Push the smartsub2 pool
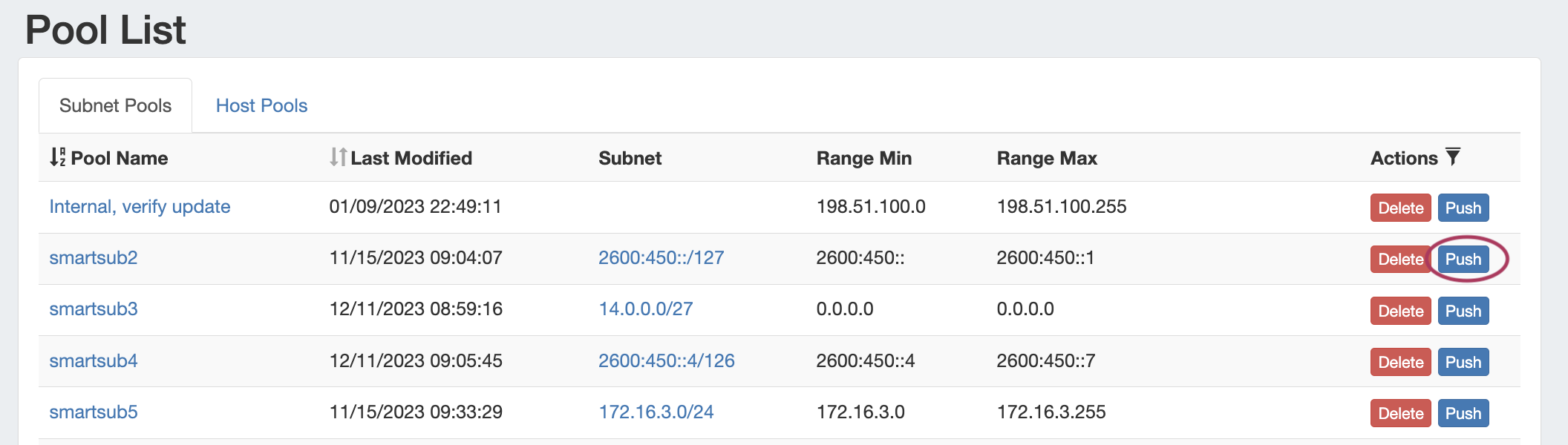Image resolution: width=1568 pixels, height=445 pixels. [x=1463, y=260]
